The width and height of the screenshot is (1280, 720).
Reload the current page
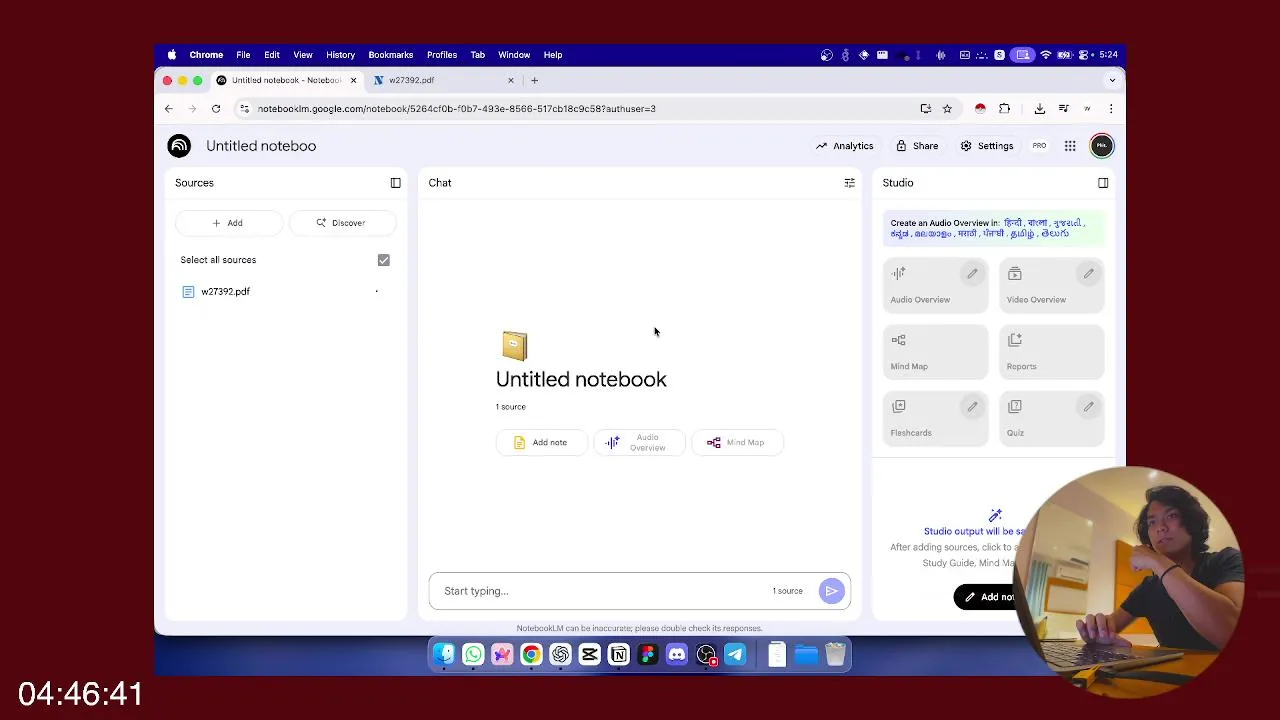tap(216, 109)
